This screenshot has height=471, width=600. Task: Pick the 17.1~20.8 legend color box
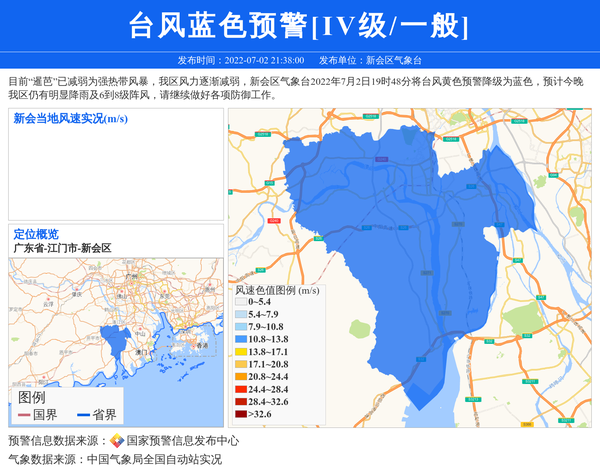tap(240, 364)
